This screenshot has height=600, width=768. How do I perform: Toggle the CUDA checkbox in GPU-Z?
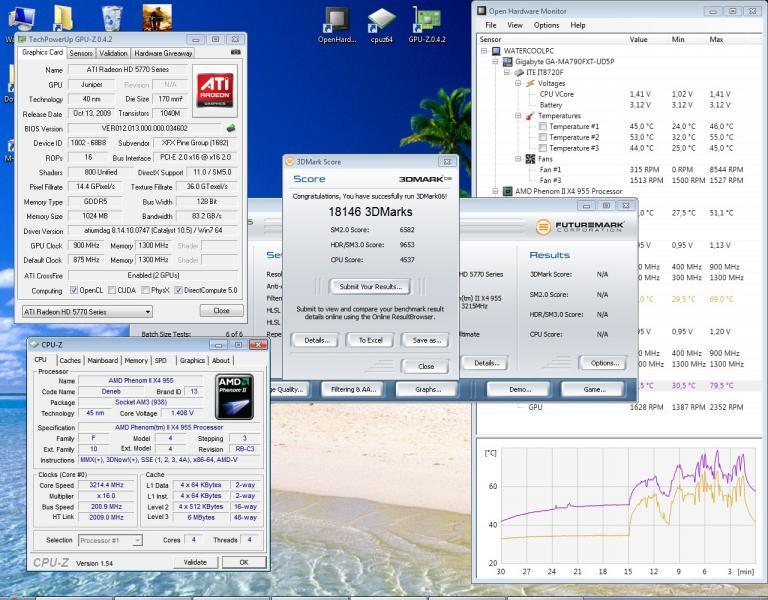tap(112, 290)
